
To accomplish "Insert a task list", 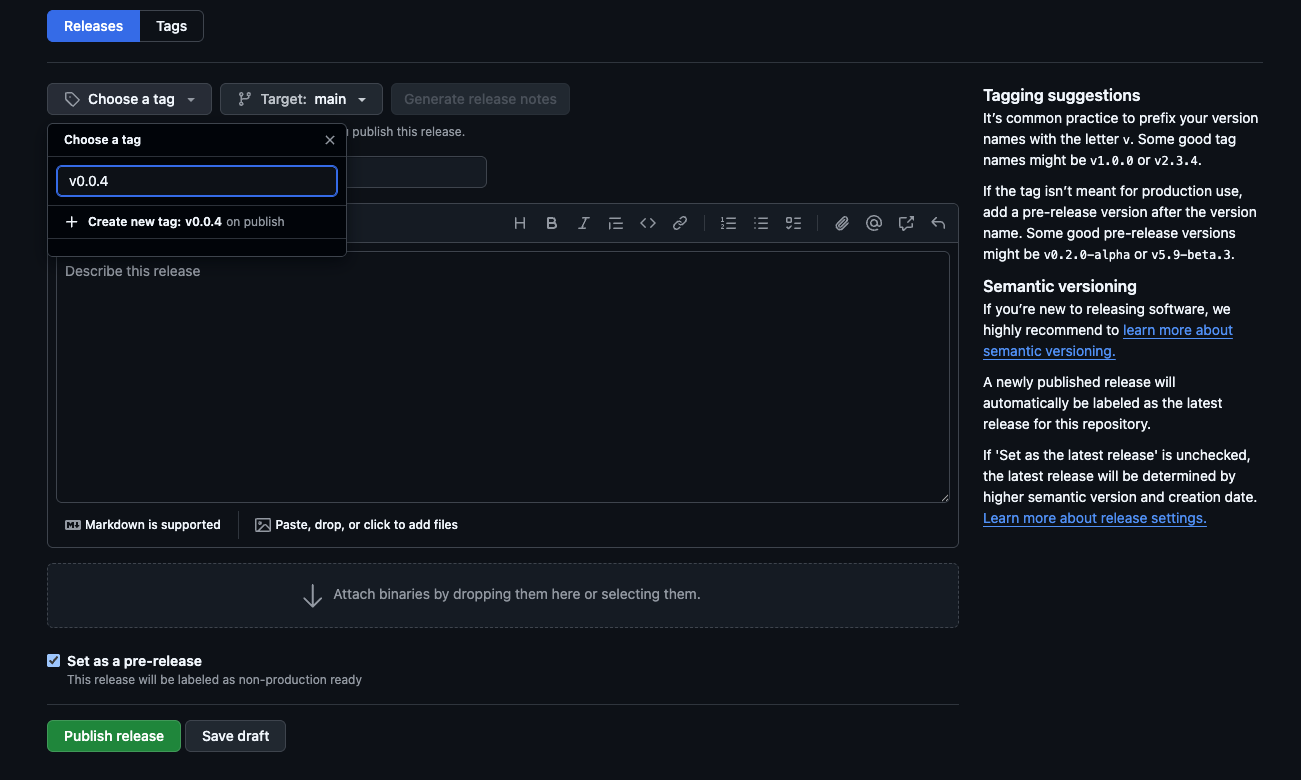I will (x=793, y=223).
